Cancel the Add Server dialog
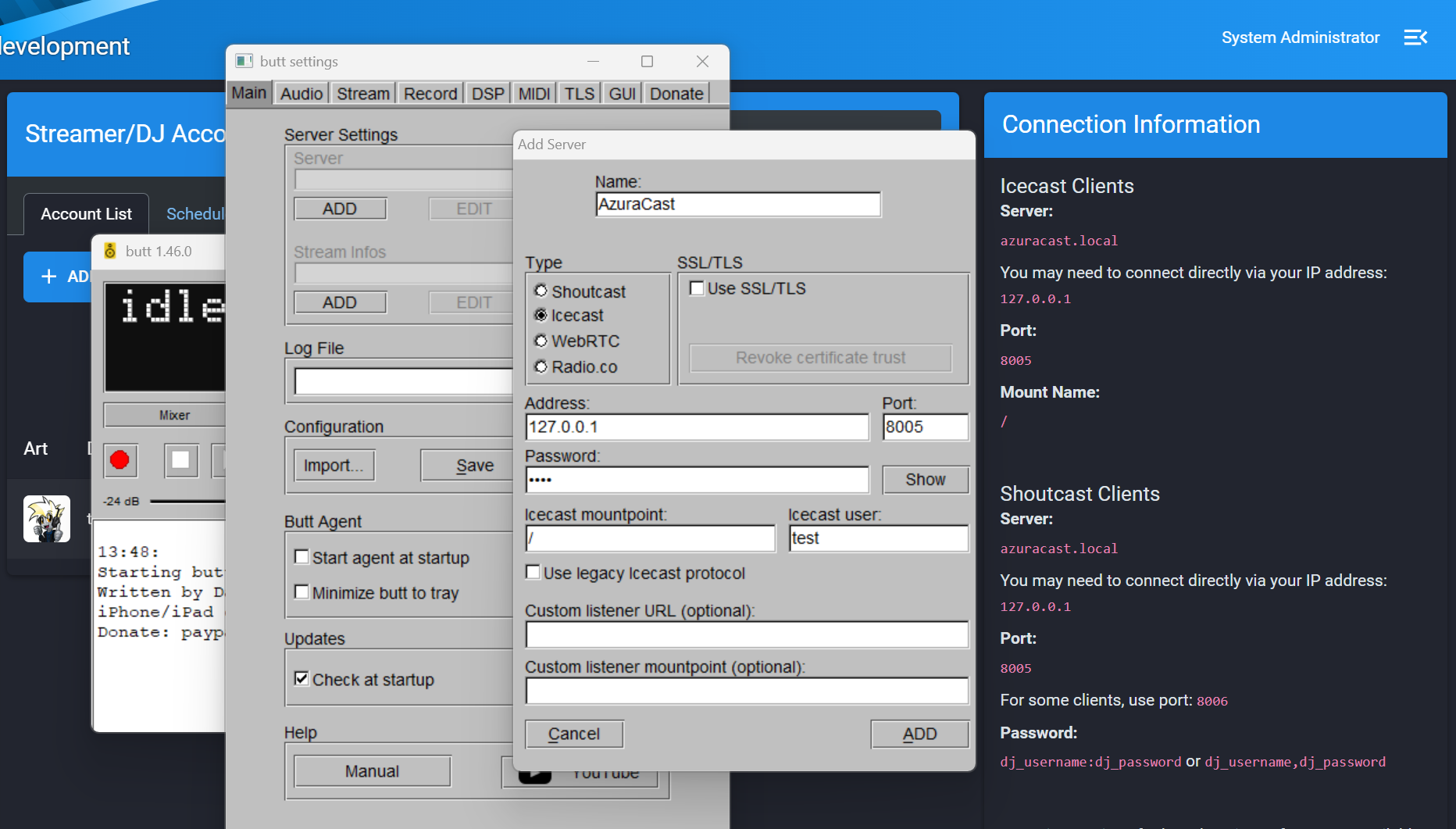Viewport: 1456px width, 829px height. tap(574, 734)
